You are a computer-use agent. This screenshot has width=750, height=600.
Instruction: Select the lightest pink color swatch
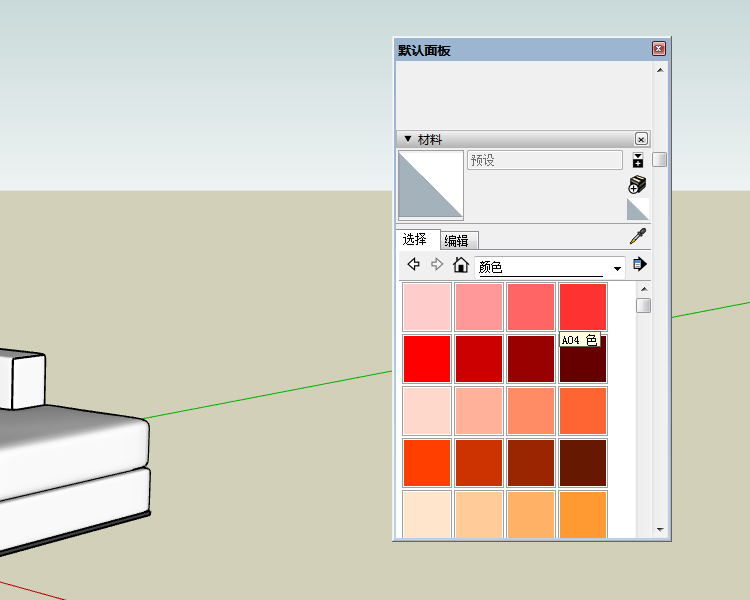427,307
